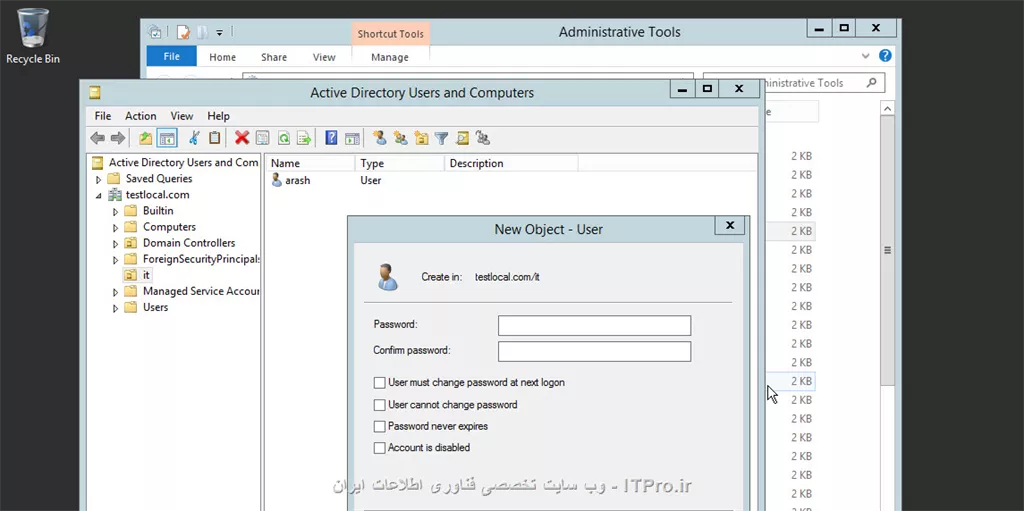Click the Back arrow in ADUC toolbar
The height and width of the screenshot is (511, 1024).
point(97,138)
